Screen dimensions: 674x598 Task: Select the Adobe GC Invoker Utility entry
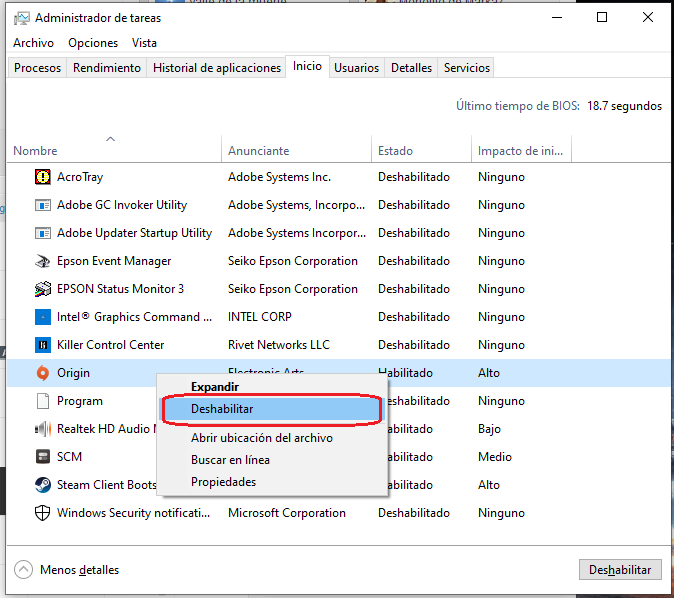(122, 205)
